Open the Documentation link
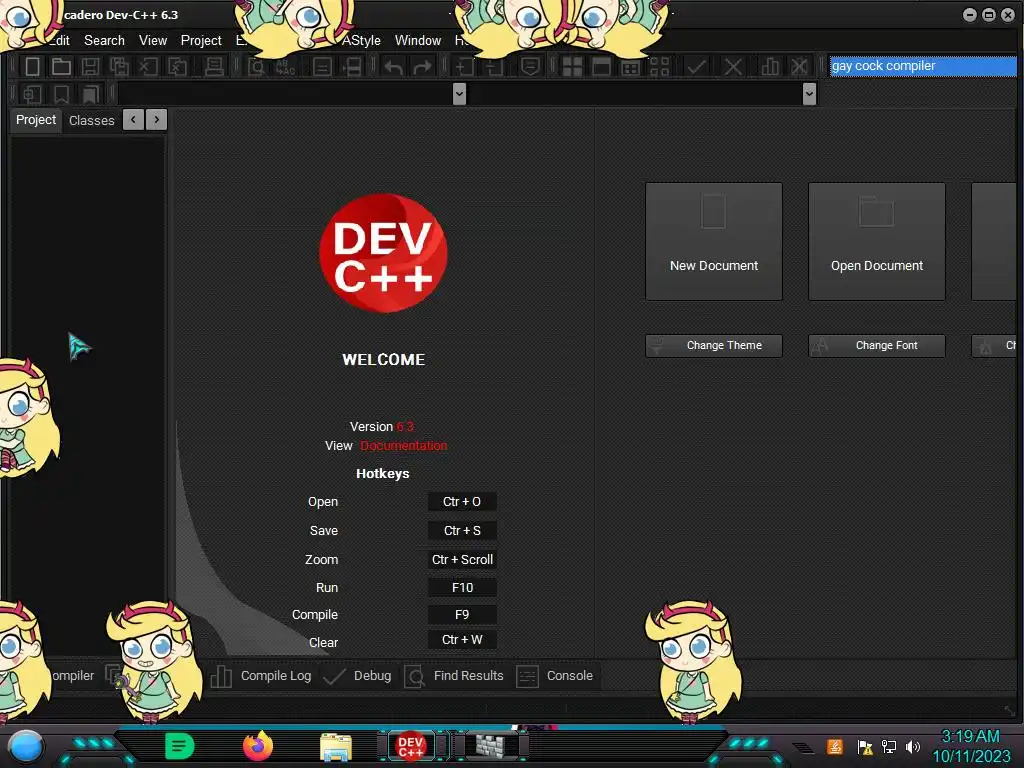This screenshot has width=1024, height=768. point(404,445)
